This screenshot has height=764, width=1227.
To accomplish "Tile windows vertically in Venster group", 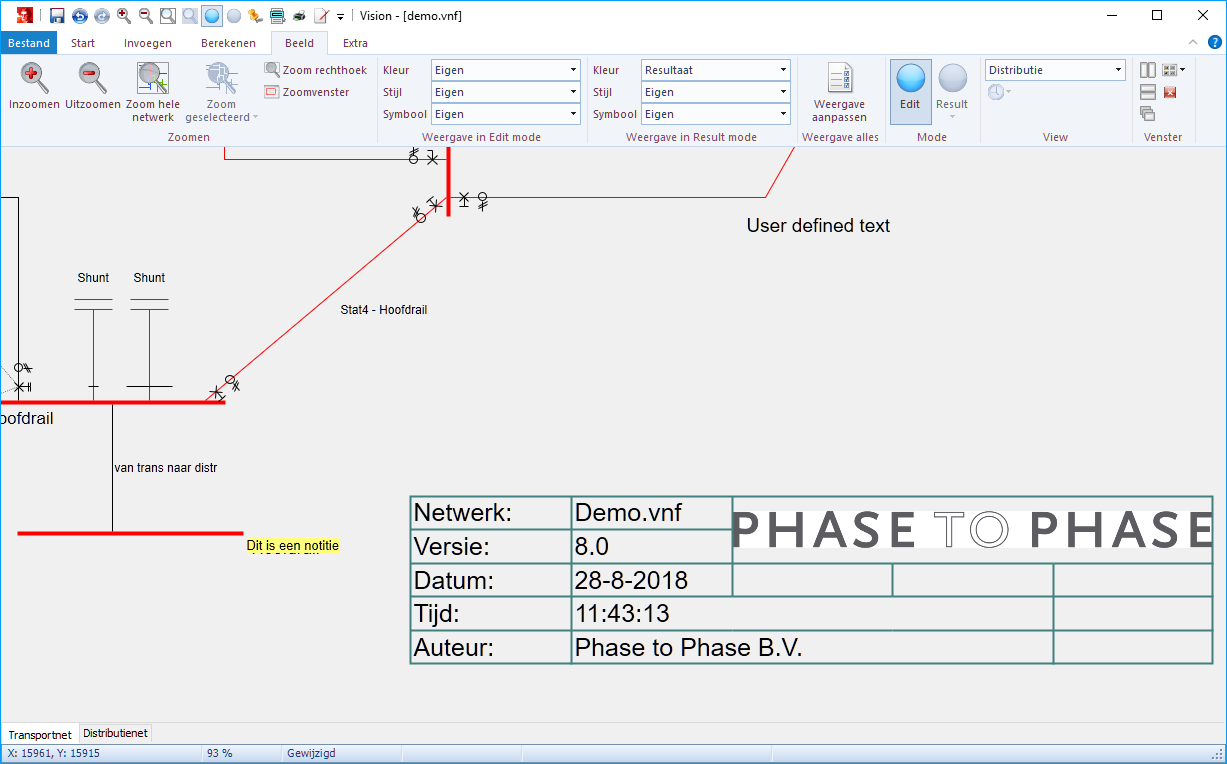I will tap(1148, 70).
